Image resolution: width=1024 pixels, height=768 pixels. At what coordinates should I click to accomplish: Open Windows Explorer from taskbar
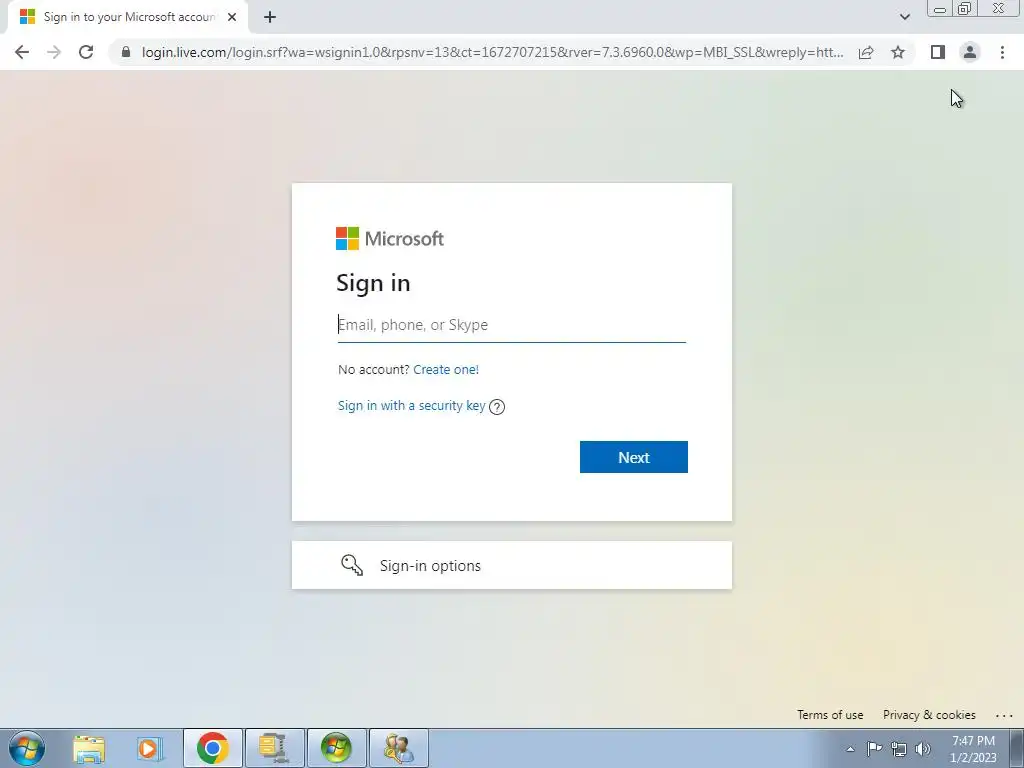pyautogui.click(x=89, y=748)
